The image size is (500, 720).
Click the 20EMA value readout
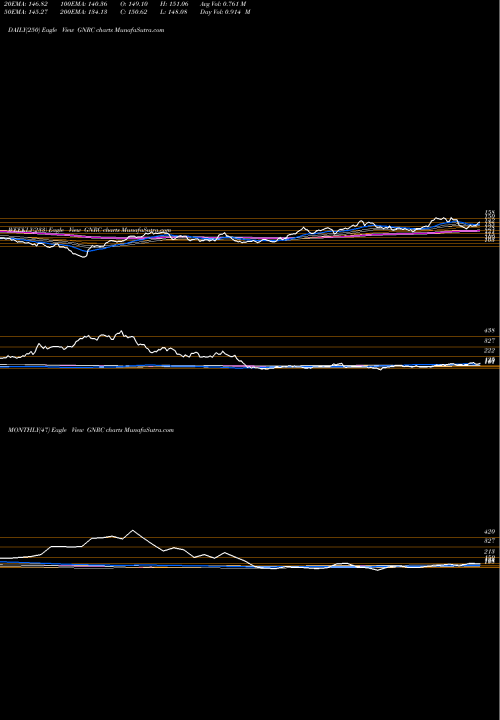click(25, 4)
